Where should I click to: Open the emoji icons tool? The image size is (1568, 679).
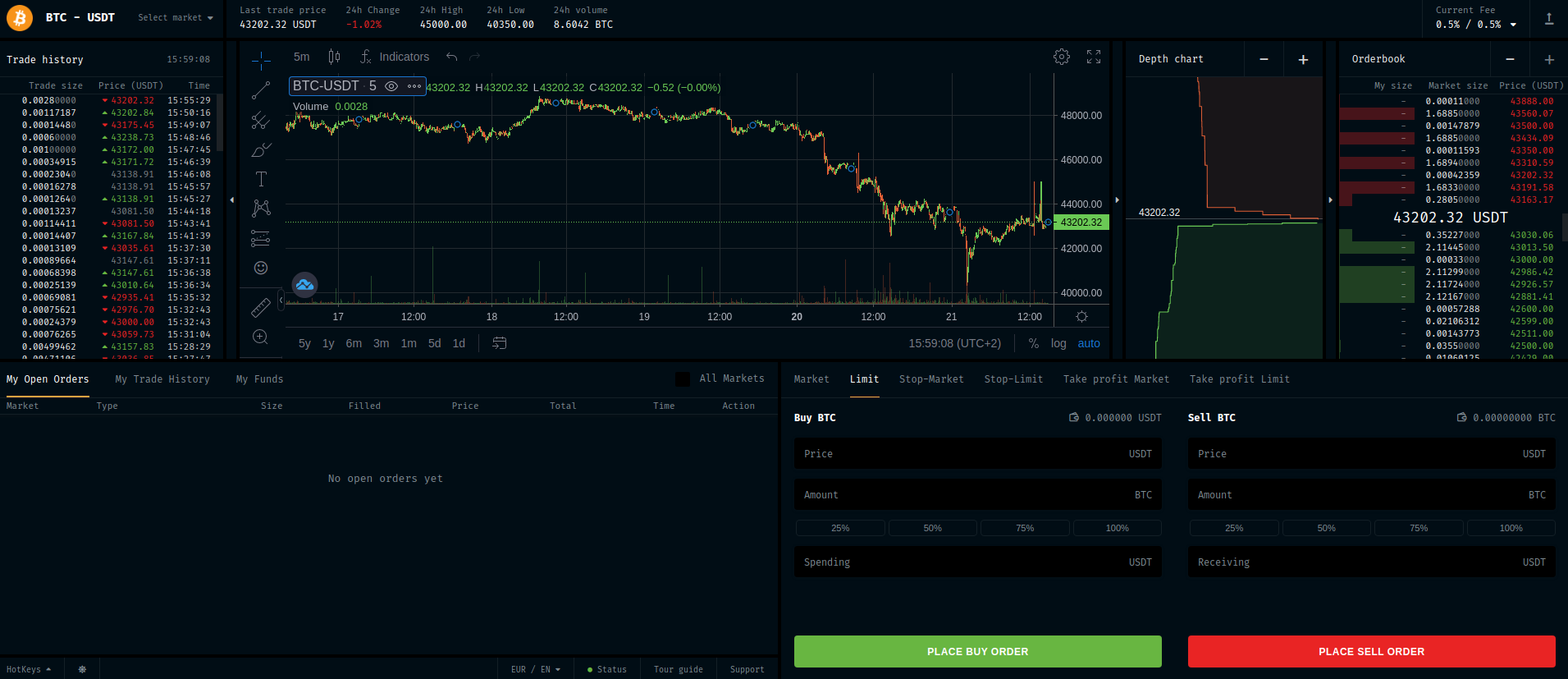click(x=261, y=268)
